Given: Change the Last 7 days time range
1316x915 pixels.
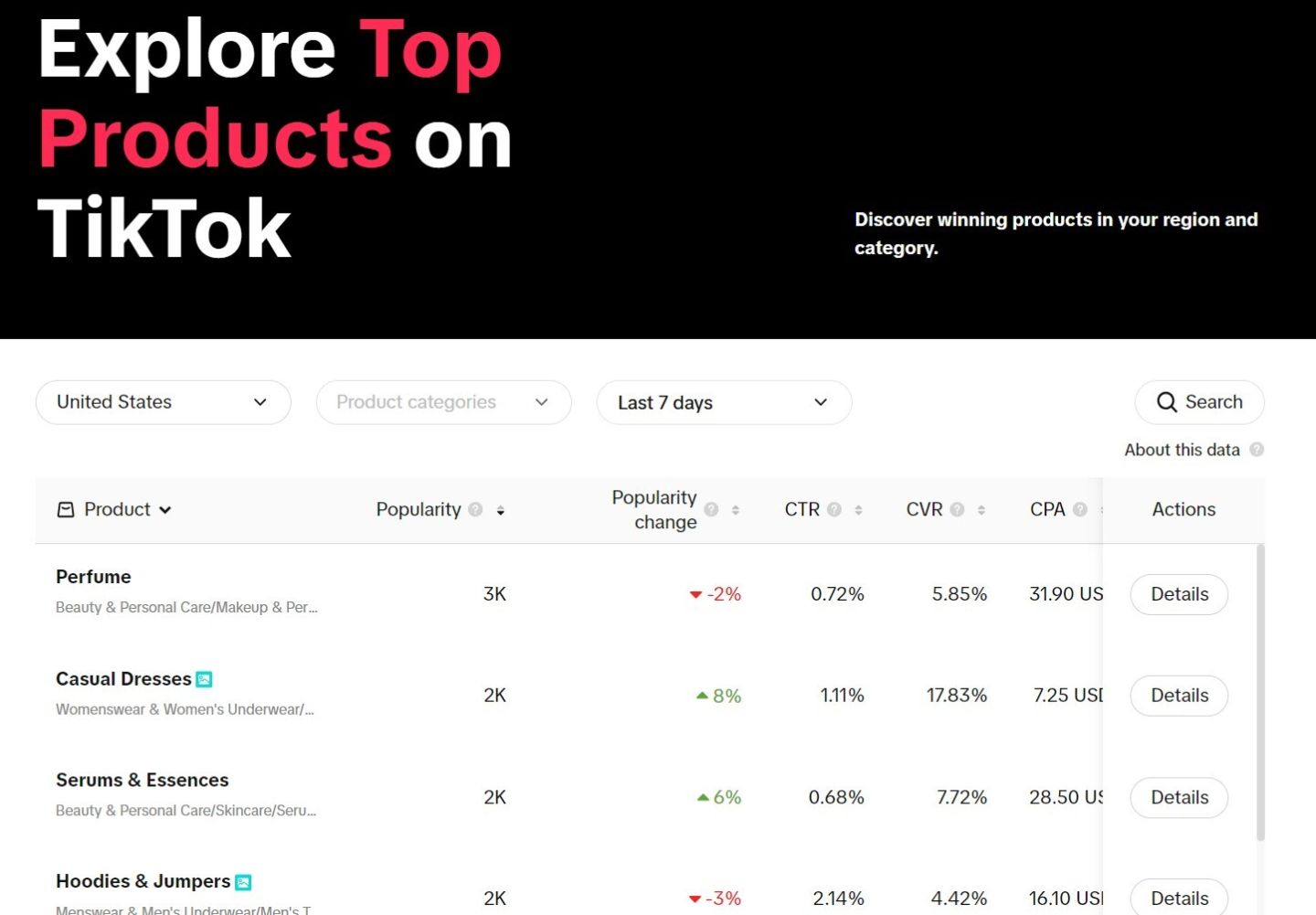Looking at the screenshot, I should pos(724,402).
